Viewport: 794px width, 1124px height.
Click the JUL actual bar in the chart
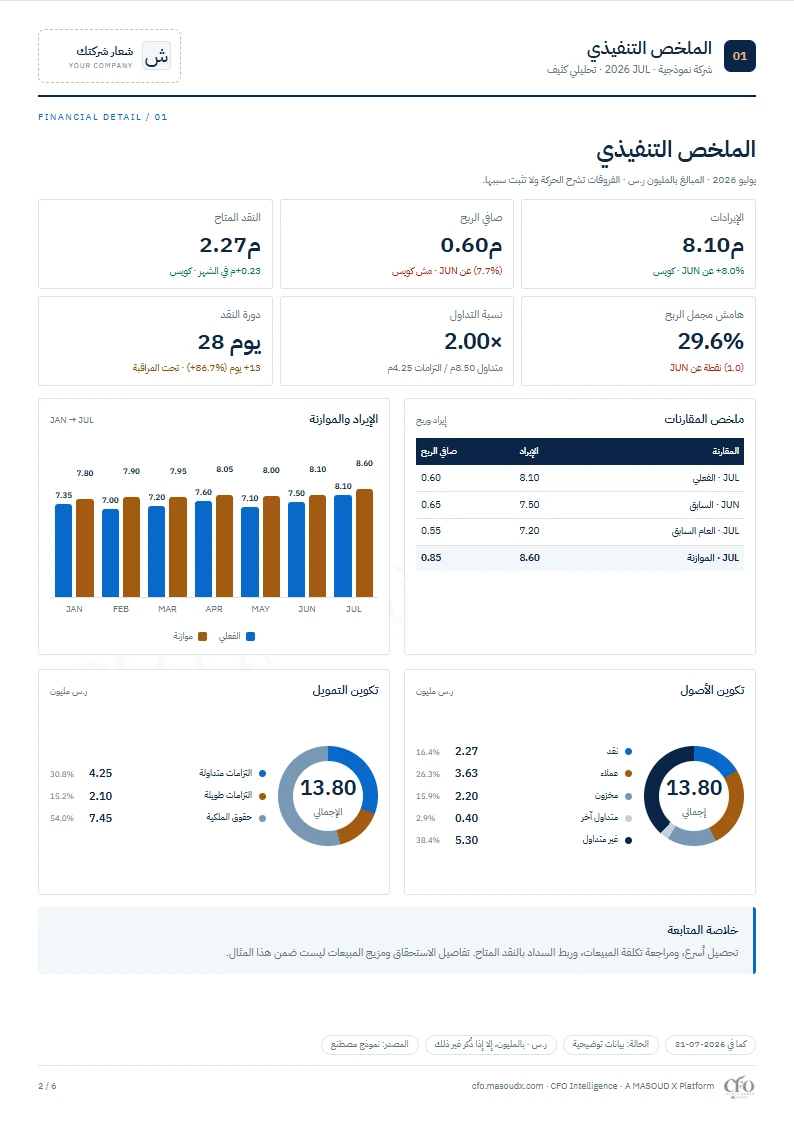343,546
